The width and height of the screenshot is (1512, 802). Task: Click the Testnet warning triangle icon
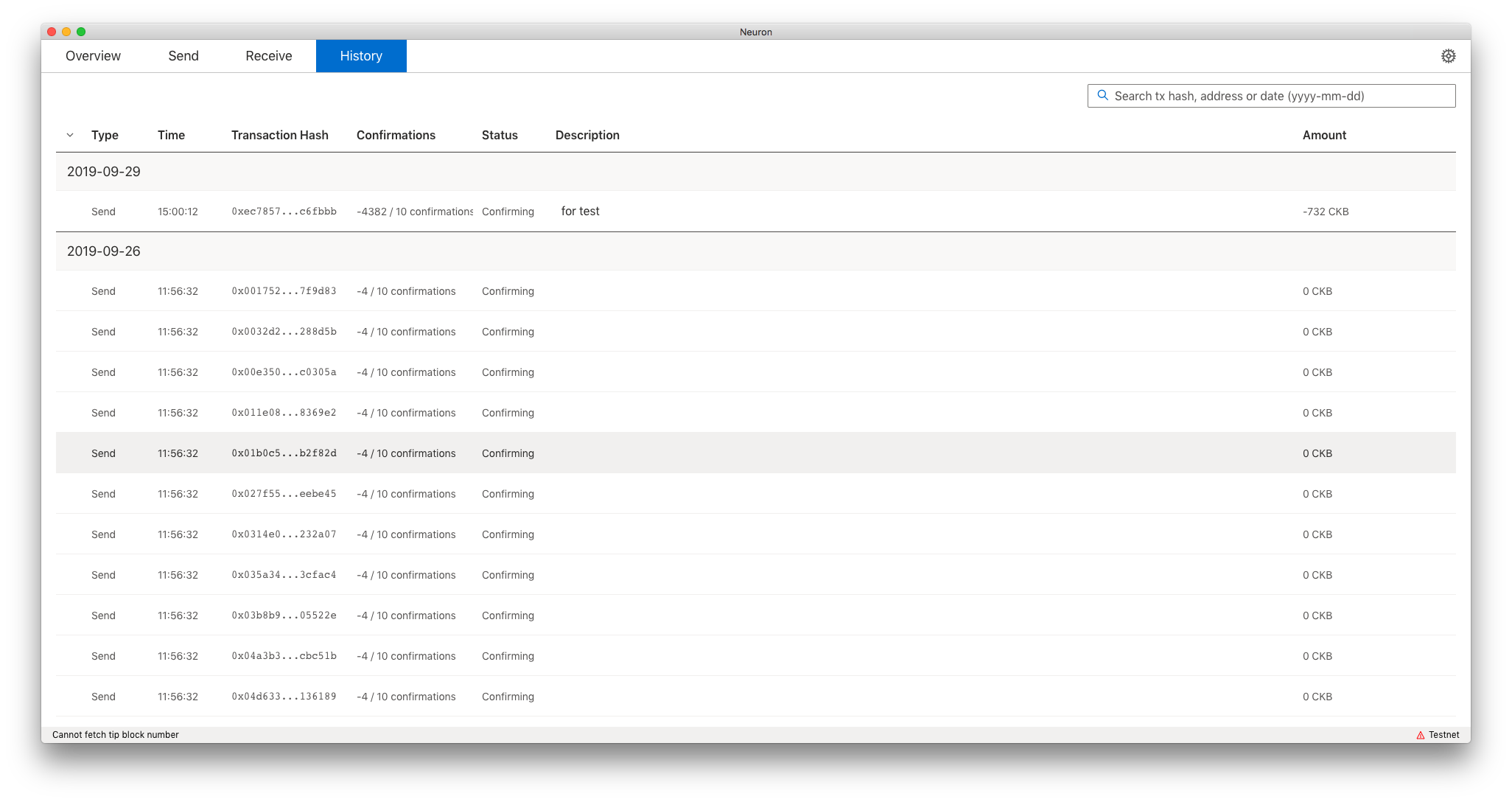(1420, 735)
